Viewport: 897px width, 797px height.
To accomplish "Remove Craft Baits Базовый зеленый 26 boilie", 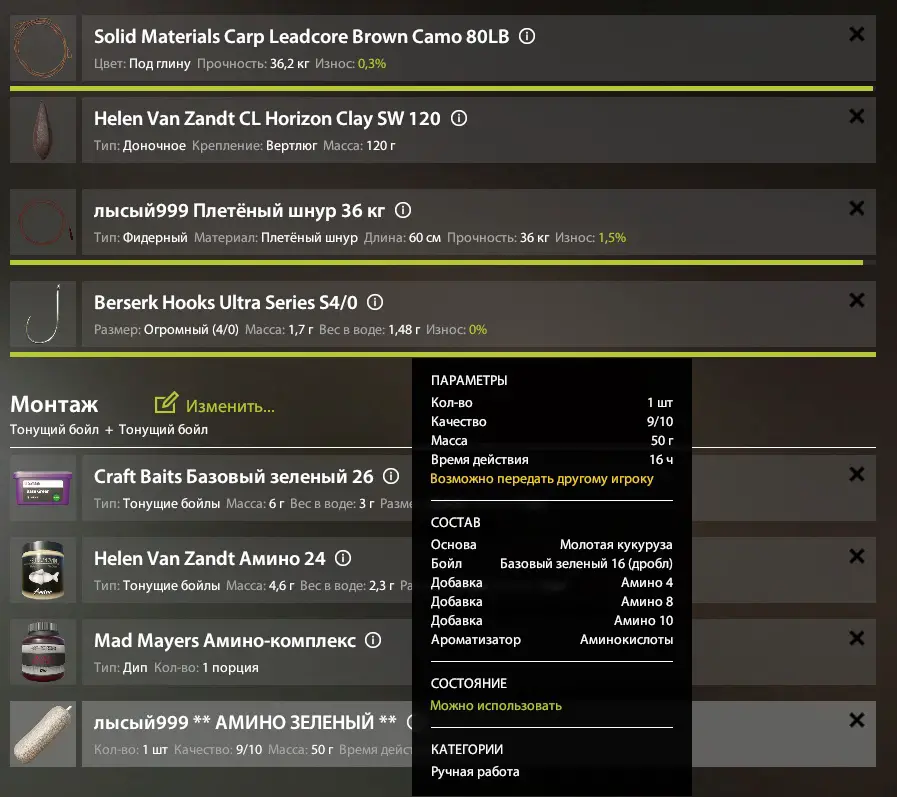I will tap(856, 474).
